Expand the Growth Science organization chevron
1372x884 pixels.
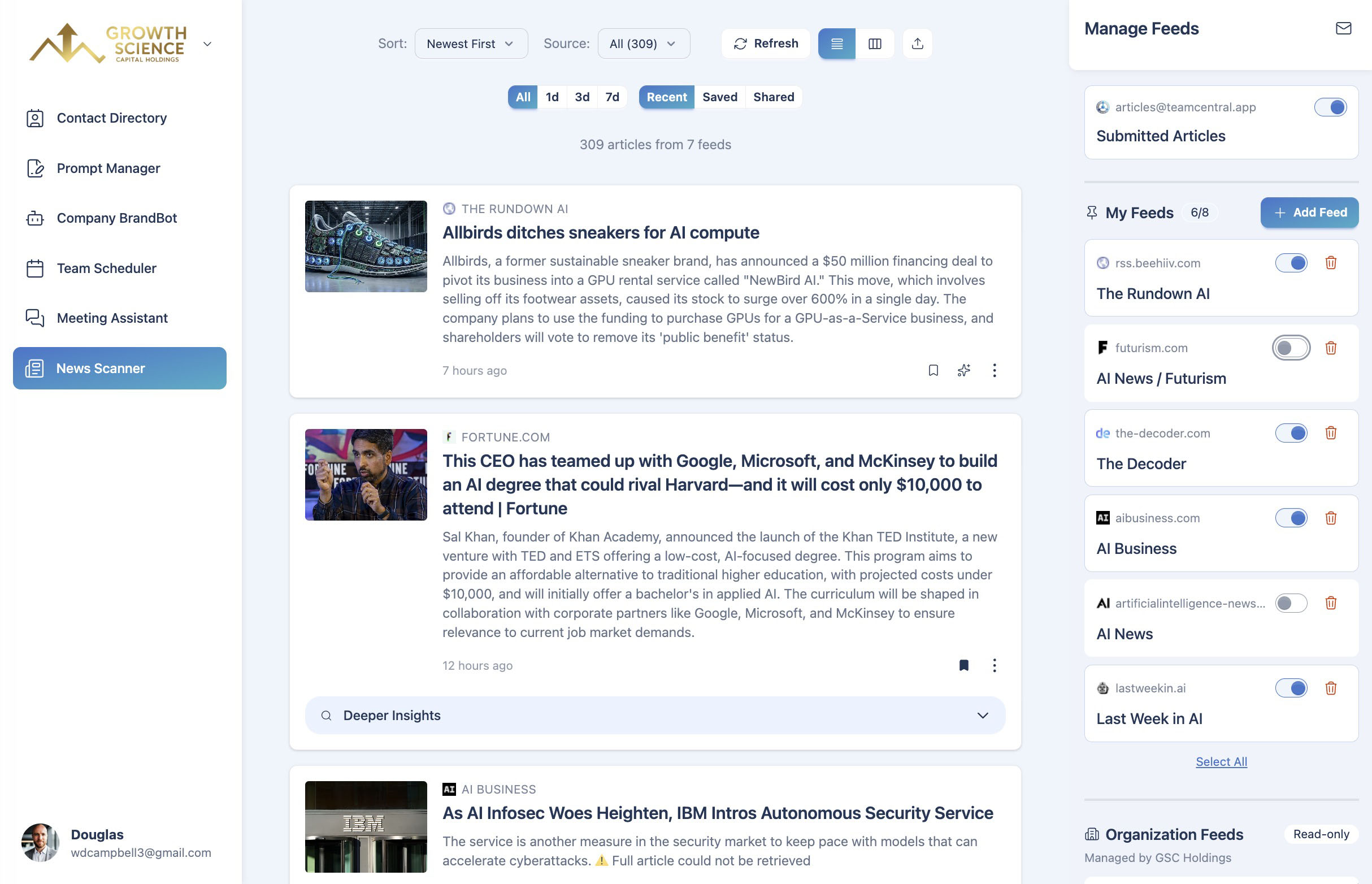tap(207, 44)
